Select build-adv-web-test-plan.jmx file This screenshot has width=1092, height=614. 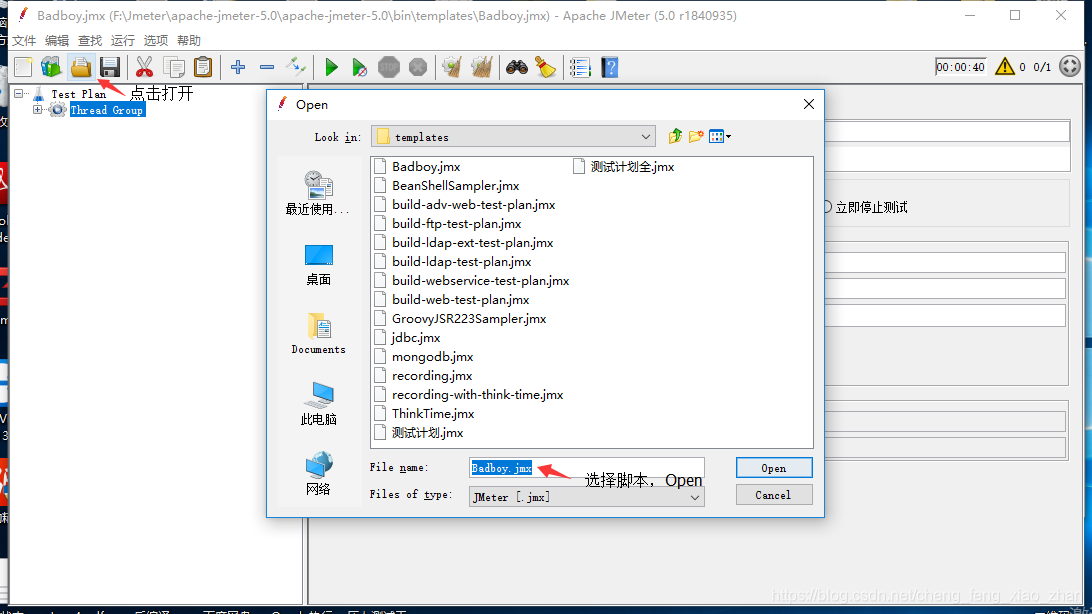tap(465, 205)
